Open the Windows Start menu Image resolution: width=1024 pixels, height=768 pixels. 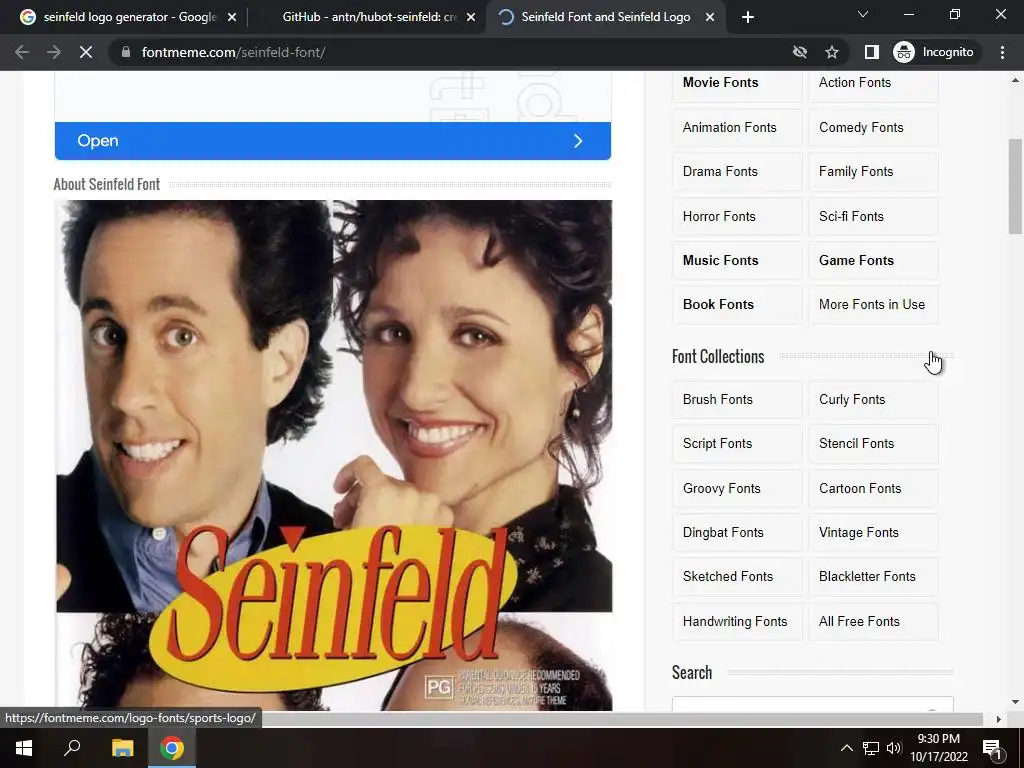click(x=24, y=748)
